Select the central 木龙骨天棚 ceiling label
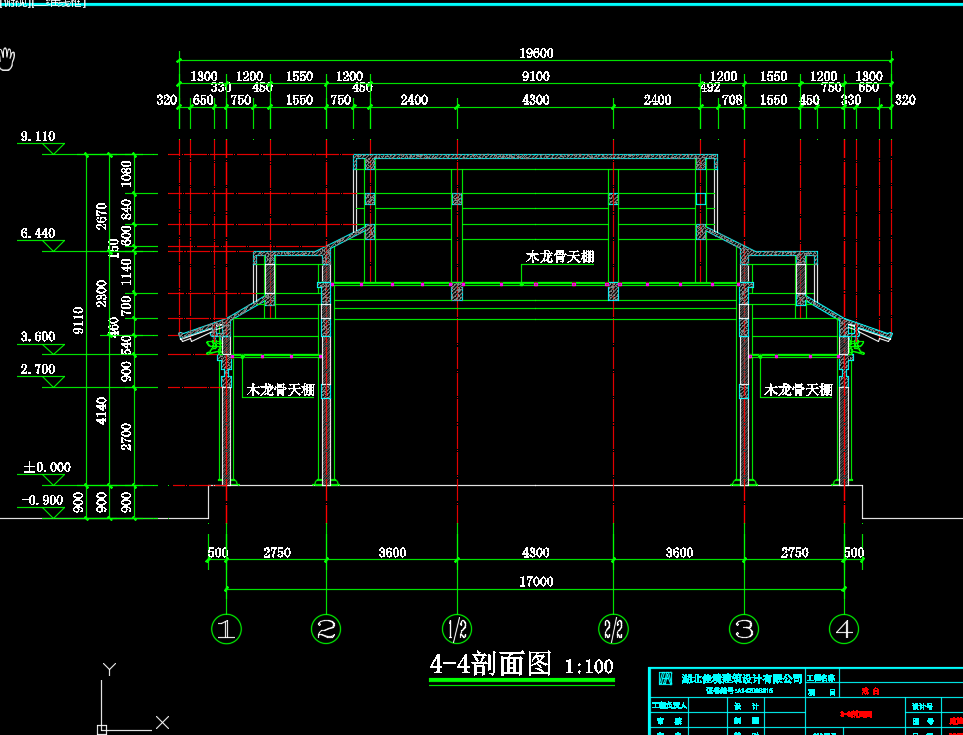The height and width of the screenshot is (735, 963). pyautogui.click(x=559, y=257)
